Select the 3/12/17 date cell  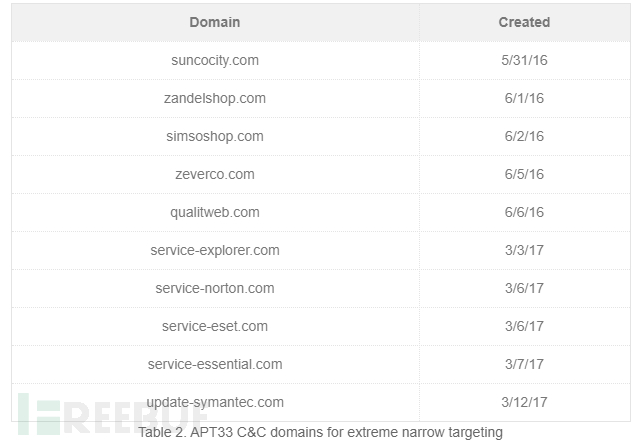[x=524, y=402]
